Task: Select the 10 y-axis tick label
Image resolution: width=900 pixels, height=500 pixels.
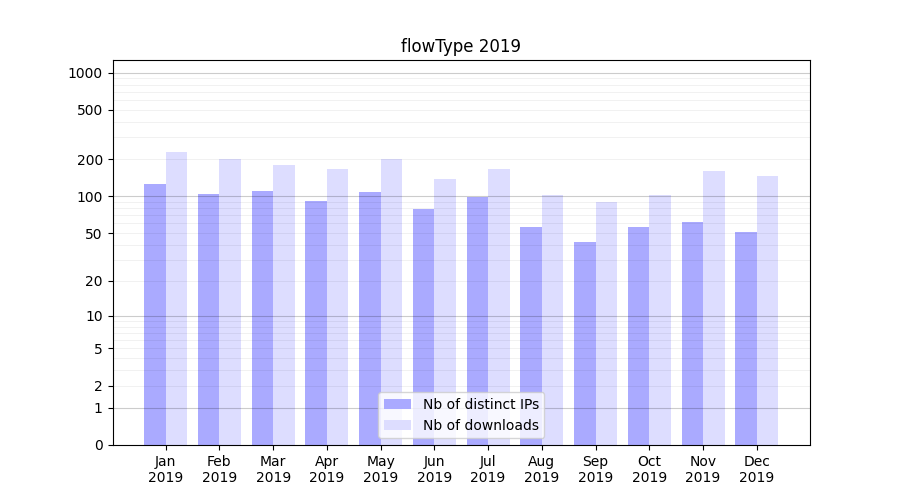Action: (94, 316)
